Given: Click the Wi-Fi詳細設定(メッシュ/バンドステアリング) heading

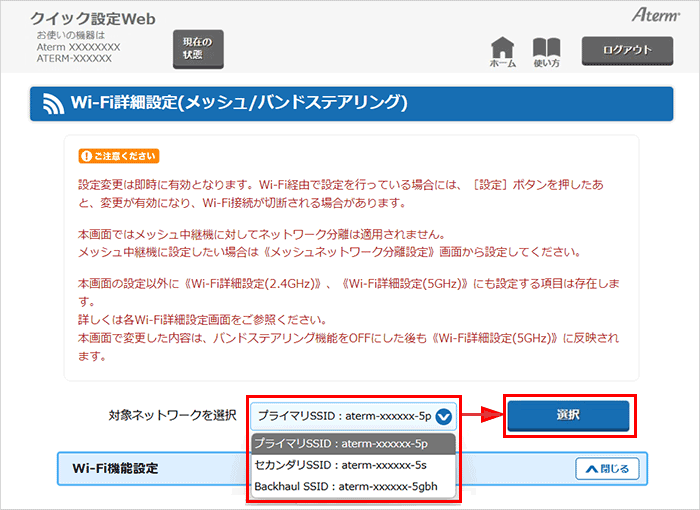Looking at the screenshot, I should (240, 103).
